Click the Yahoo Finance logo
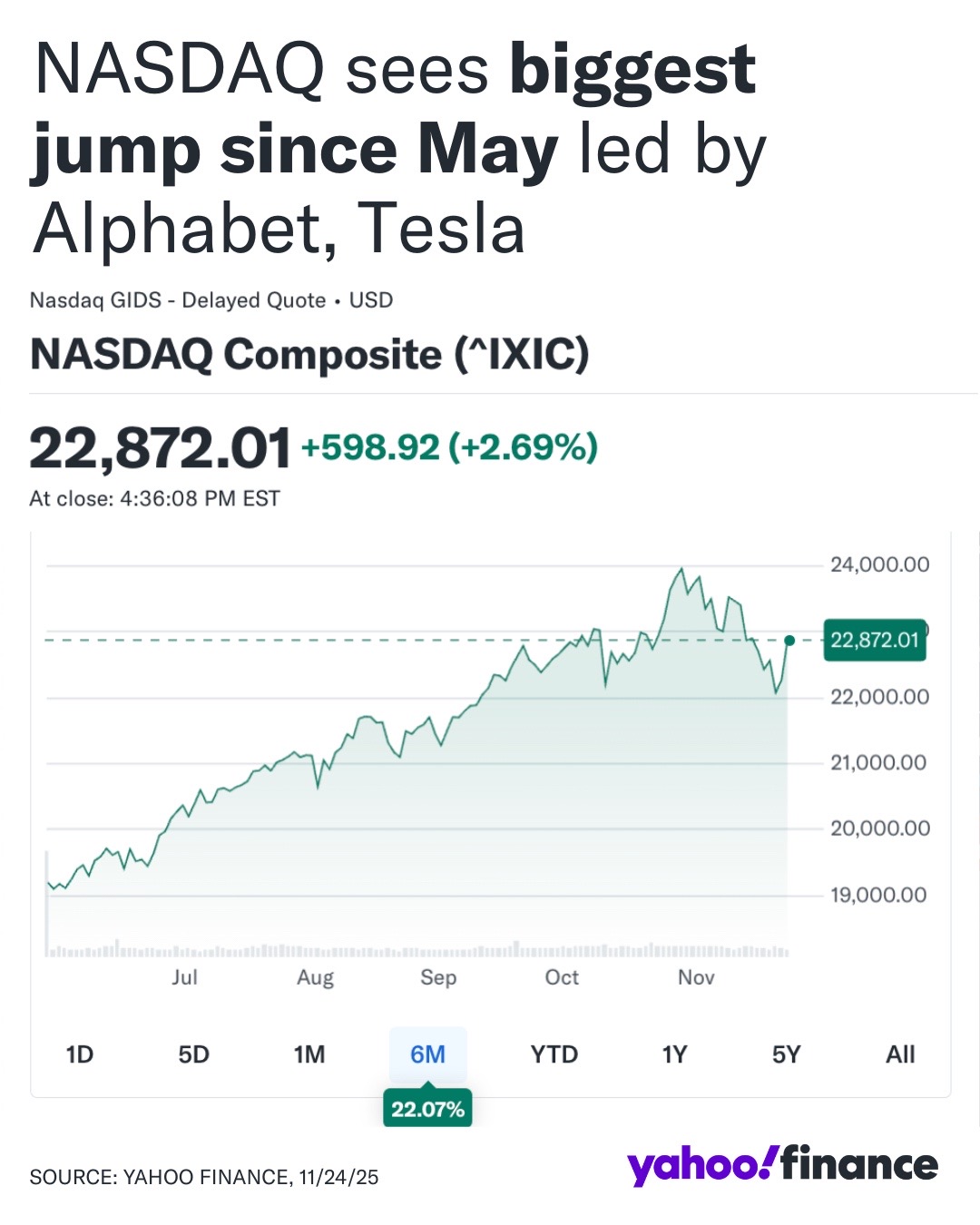The width and height of the screenshot is (980, 1225). tap(782, 1165)
